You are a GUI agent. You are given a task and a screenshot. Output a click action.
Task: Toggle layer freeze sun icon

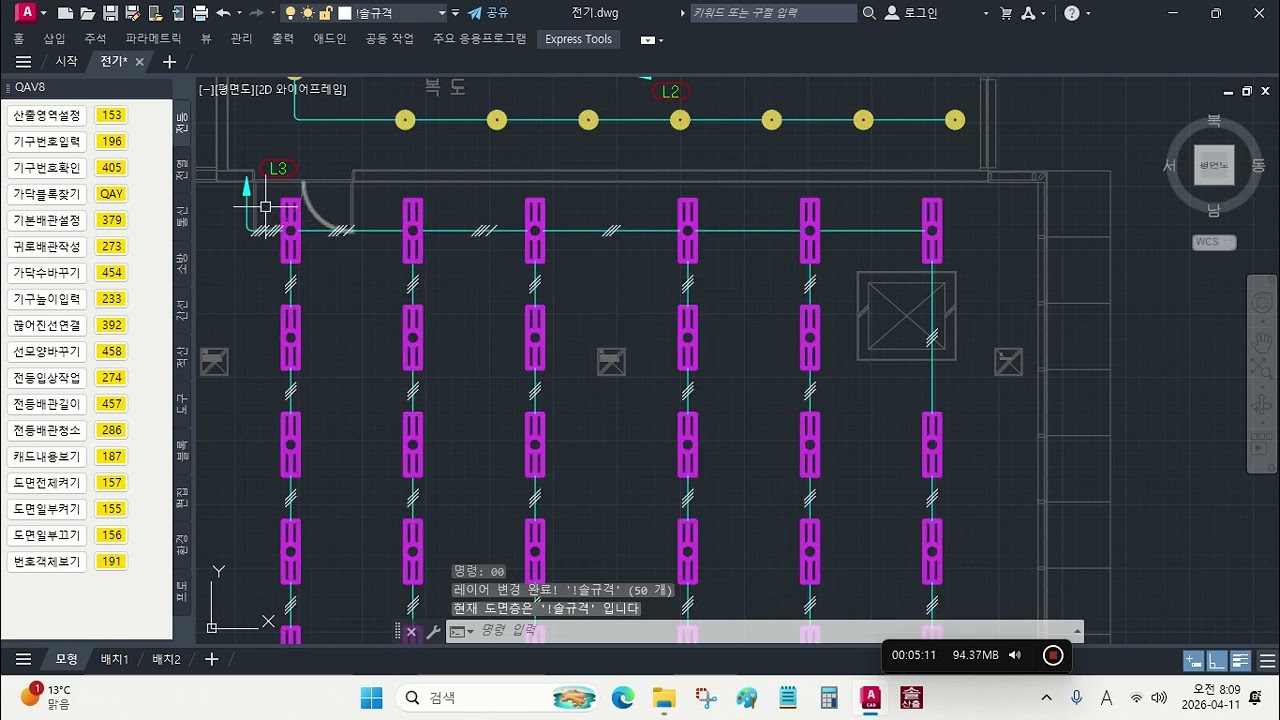click(308, 14)
